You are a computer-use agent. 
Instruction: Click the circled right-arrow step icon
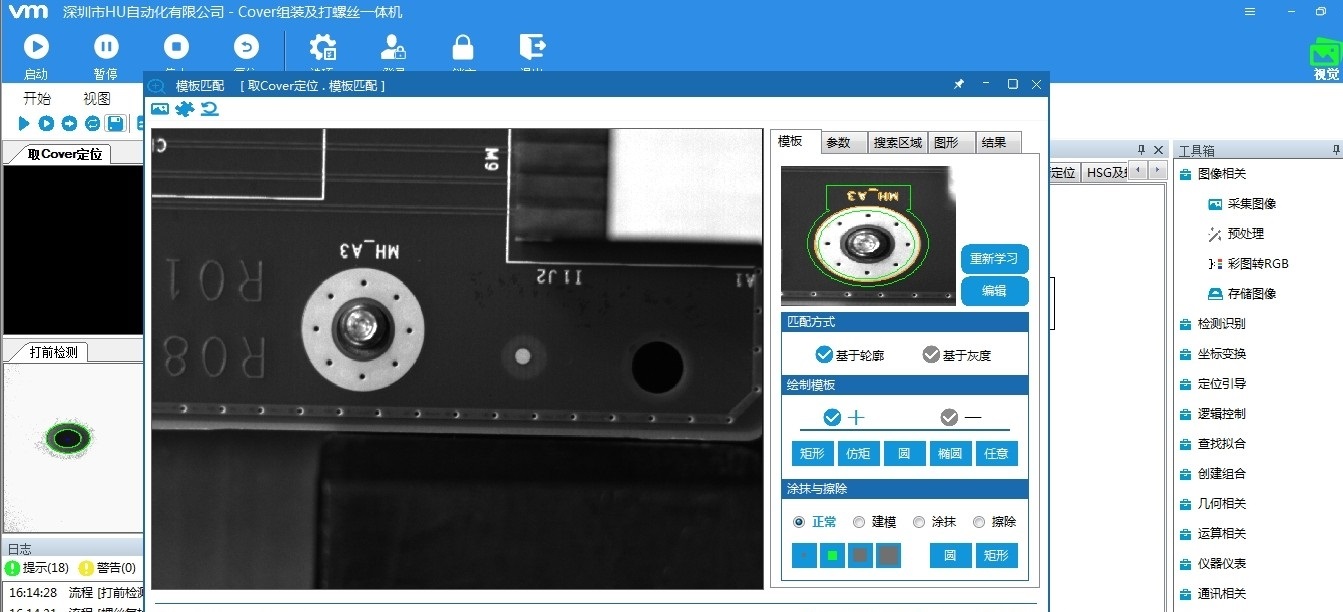[x=69, y=123]
